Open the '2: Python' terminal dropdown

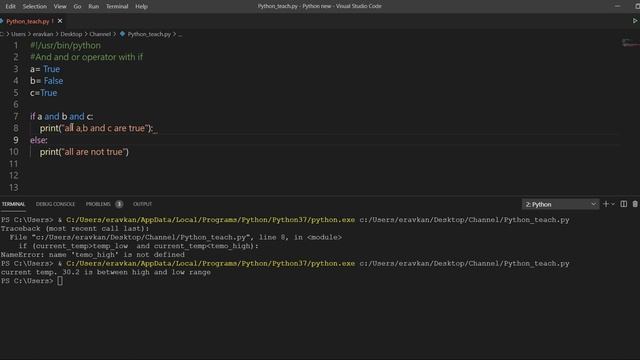tap(560, 204)
